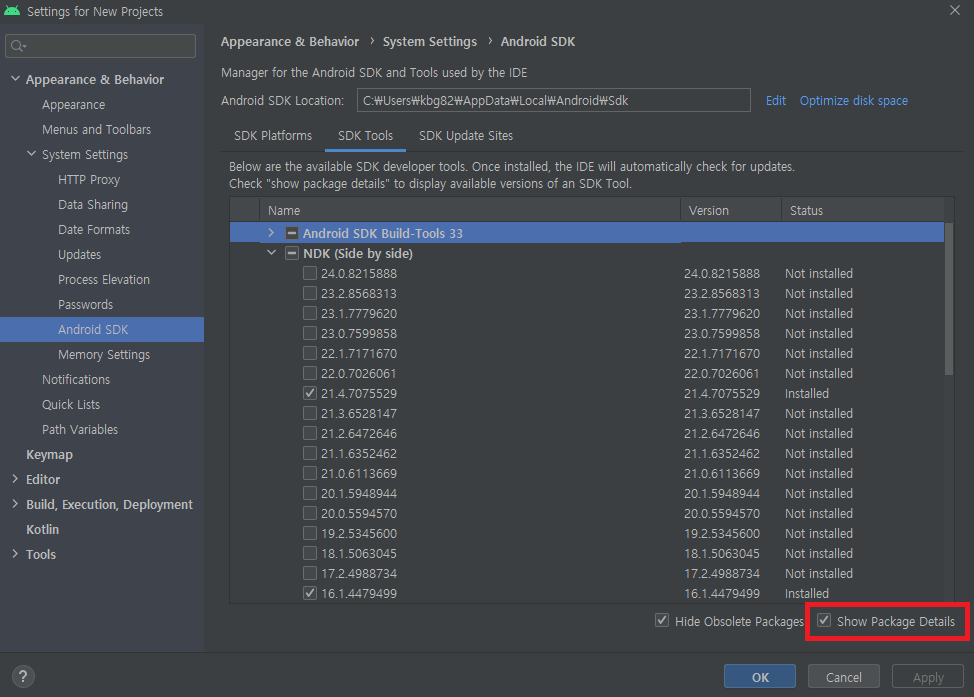Check NDK version 20.1.5948944
Viewport: 974px width, 697px height.
coord(309,493)
